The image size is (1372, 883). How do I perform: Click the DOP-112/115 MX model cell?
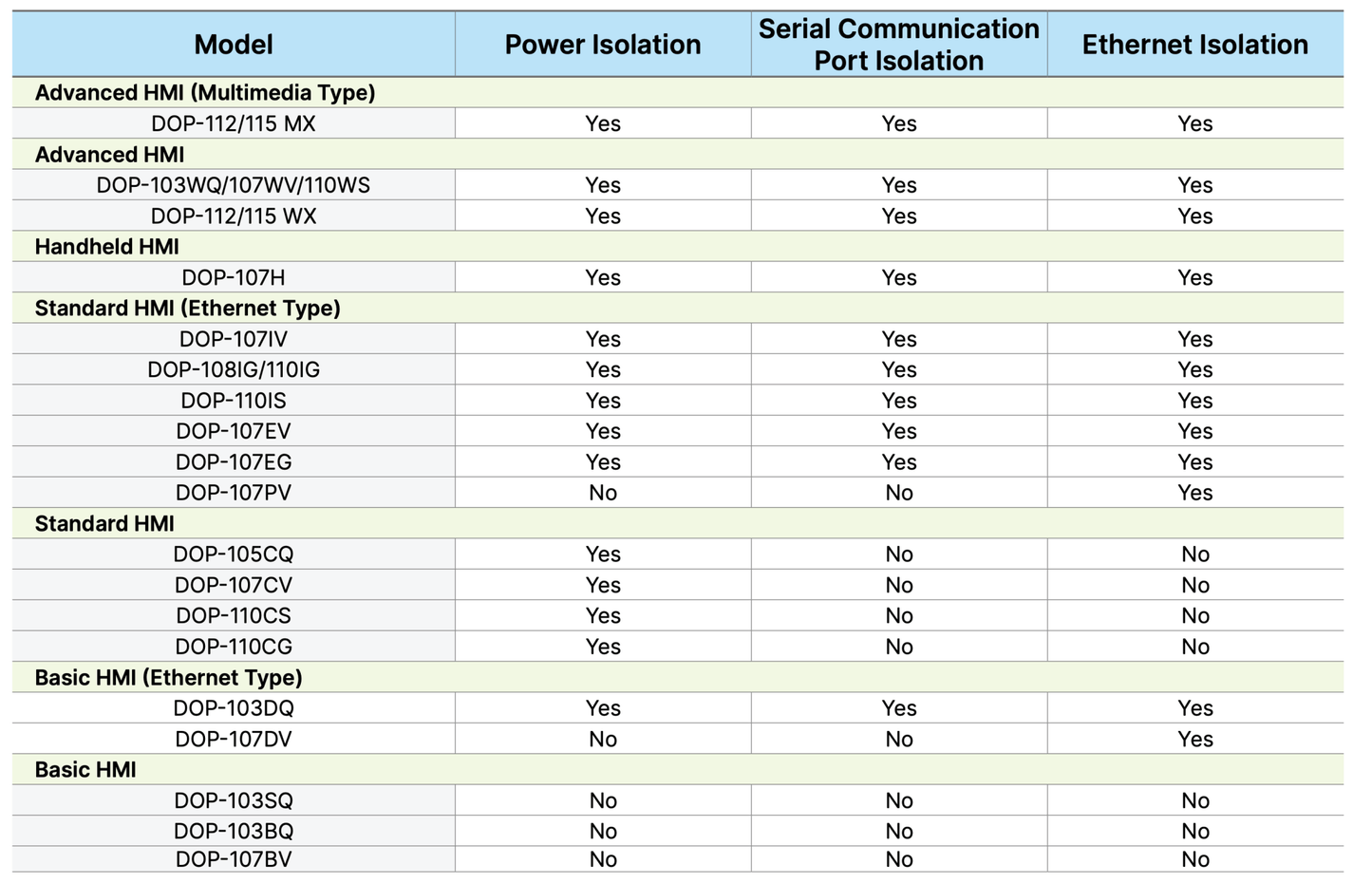[x=233, y=123]
